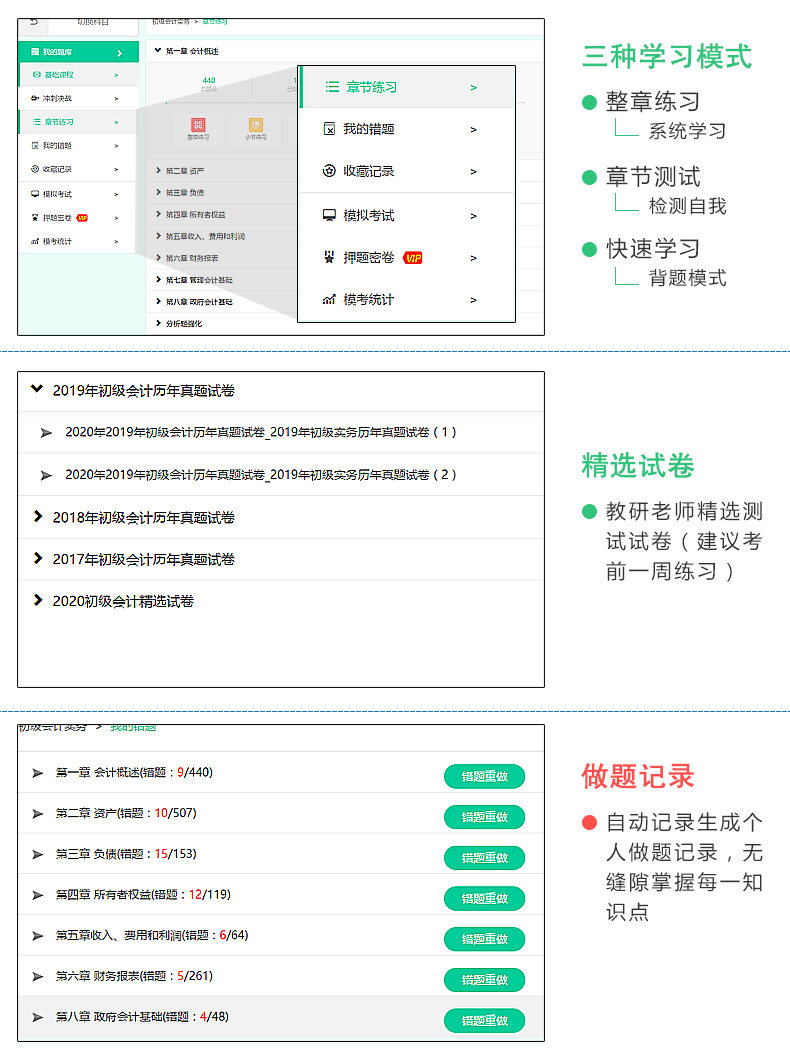
Task: Open 冲刺决战 in the left sidebar
Action: [78, 98]
